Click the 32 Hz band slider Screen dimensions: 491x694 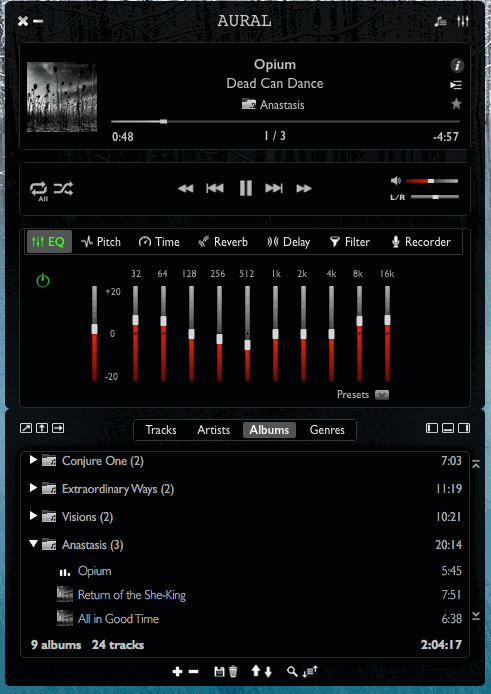coord(135,333)
